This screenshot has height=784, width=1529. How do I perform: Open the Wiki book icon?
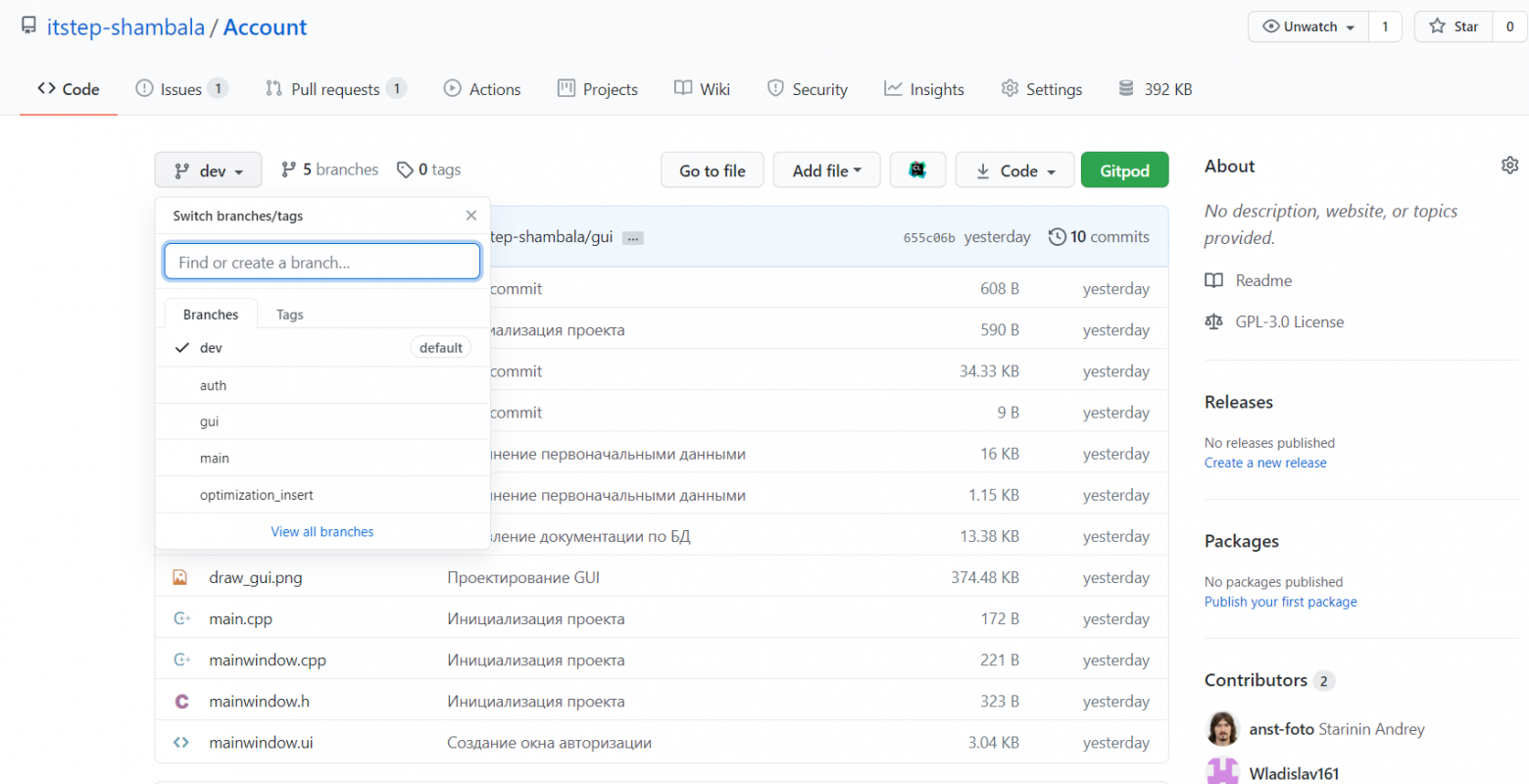pos(681,88)
